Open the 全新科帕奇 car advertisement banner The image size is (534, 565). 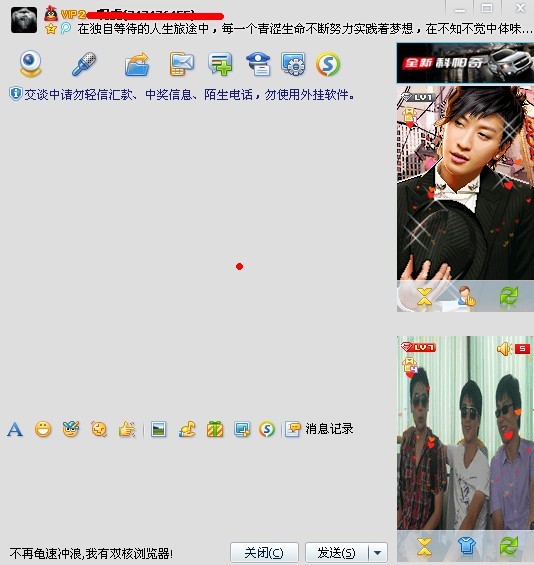pyautogui.click(x=465, y=63)
